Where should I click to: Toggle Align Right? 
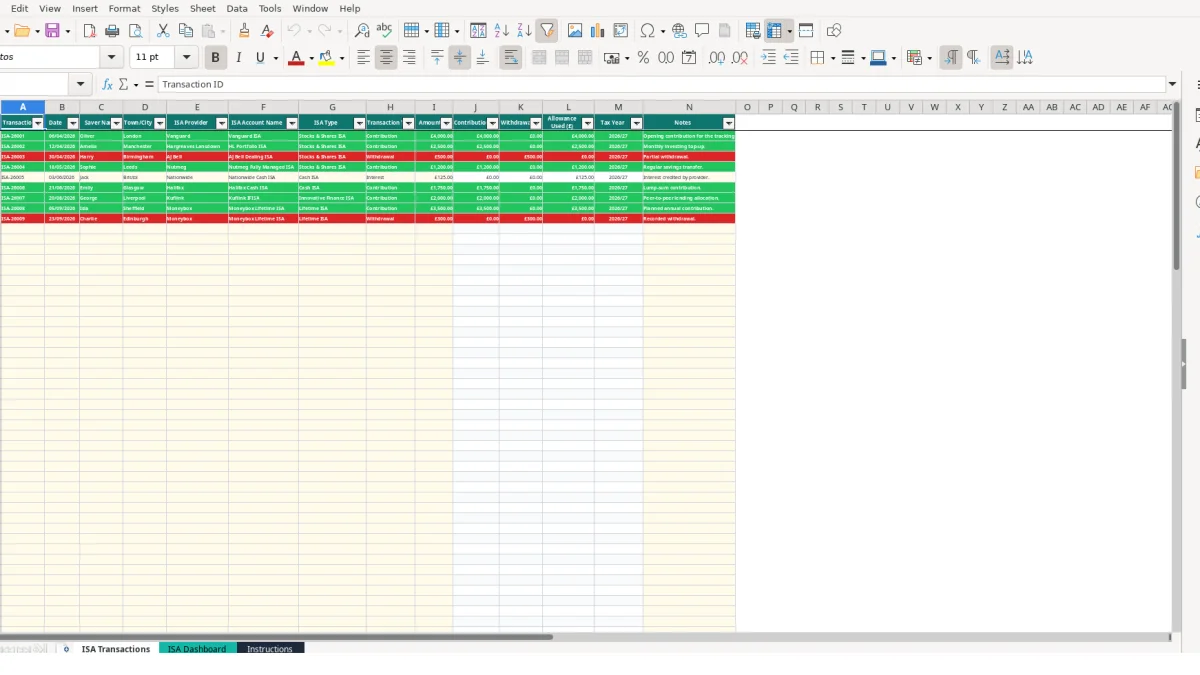click(409, 58)
